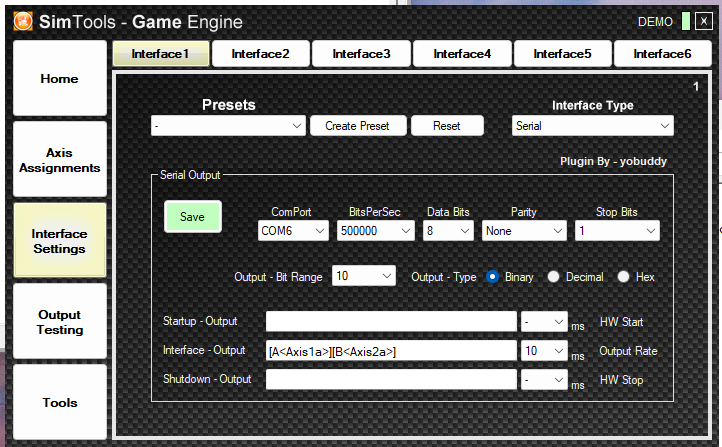Open the Presets dropdown
The width and height of the screenshot is (722, 447).
(228, 126)
